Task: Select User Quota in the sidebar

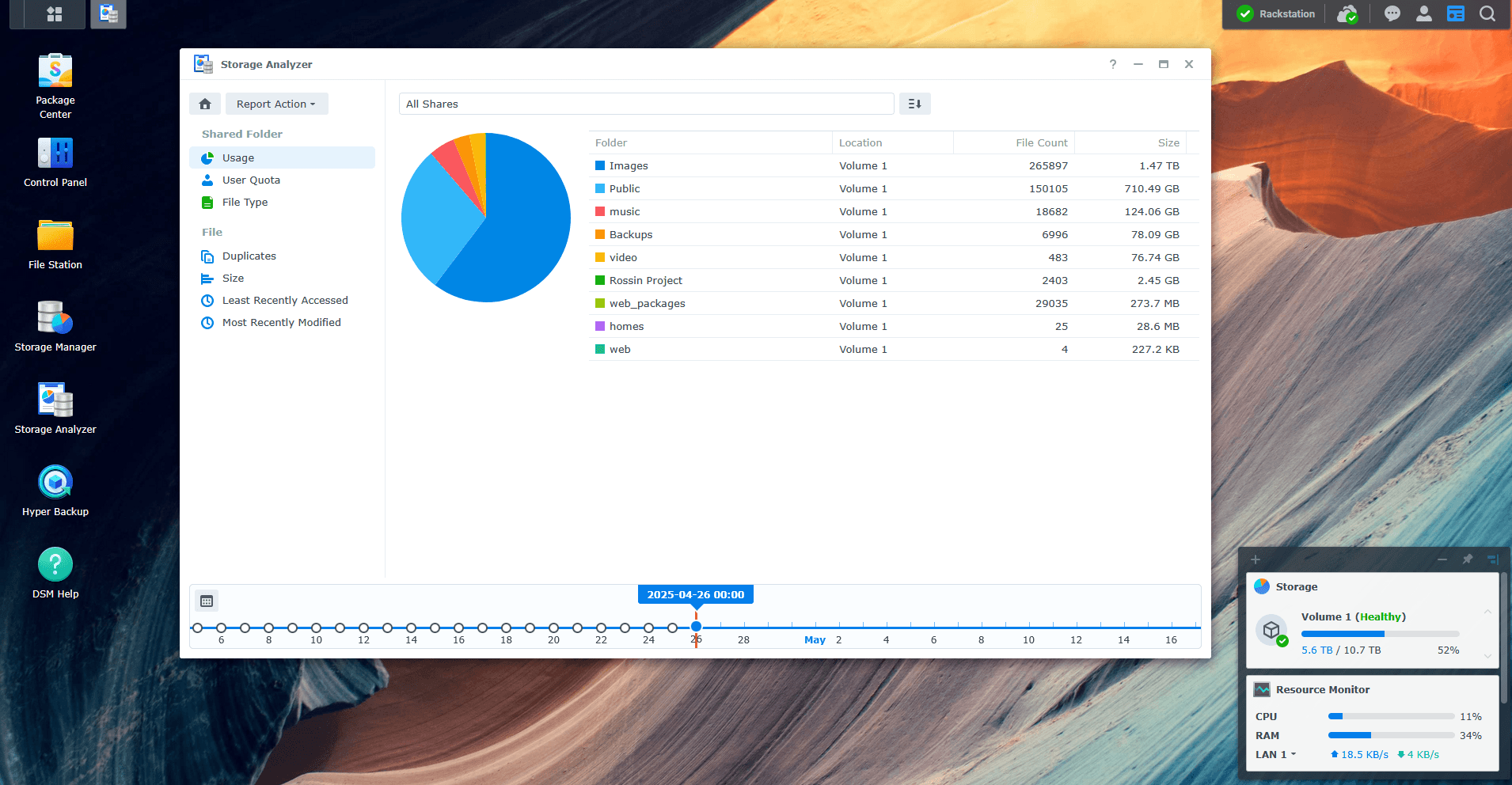Action: 251,180
